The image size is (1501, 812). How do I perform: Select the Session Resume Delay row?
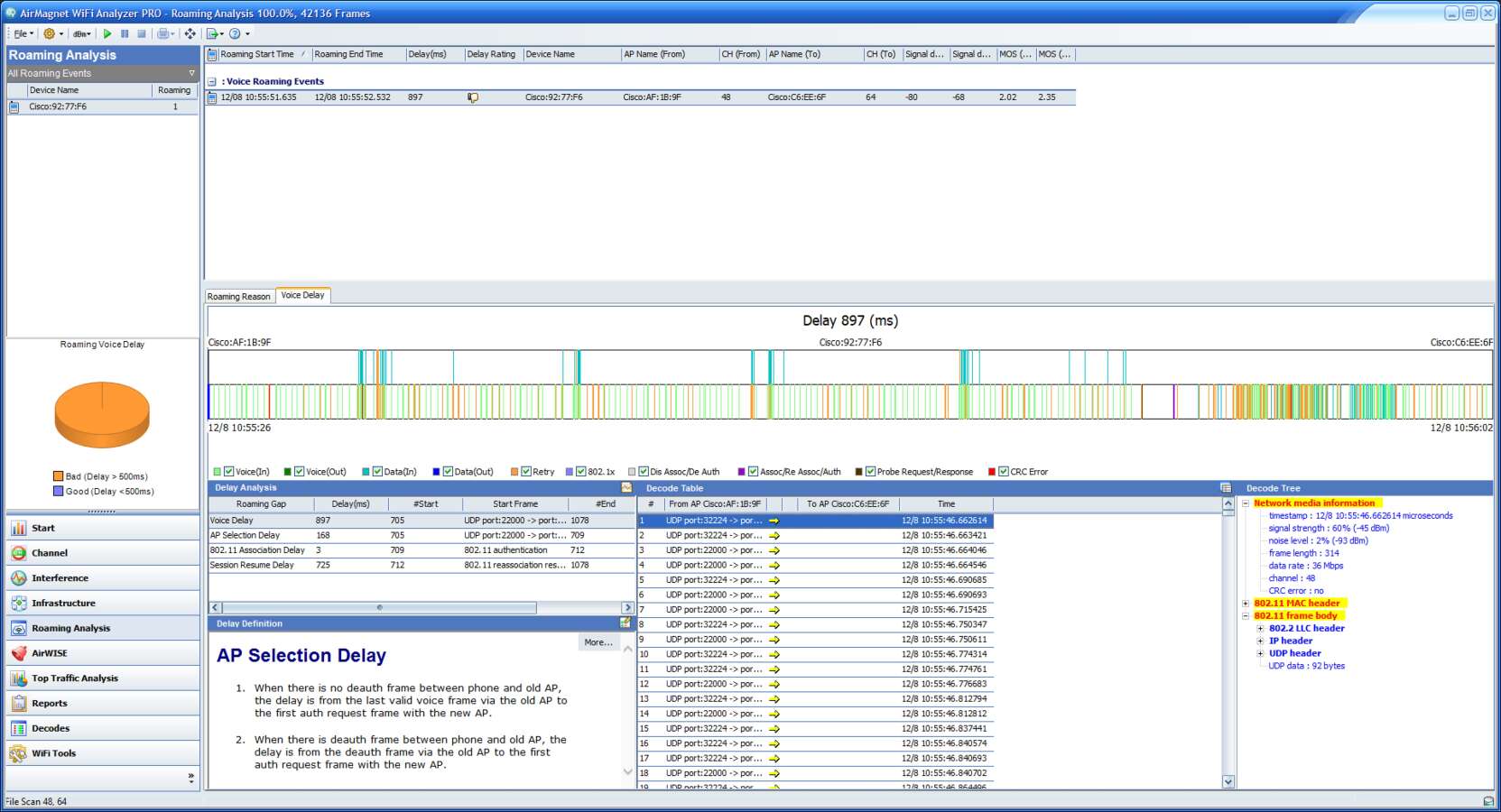click(422, 565)
